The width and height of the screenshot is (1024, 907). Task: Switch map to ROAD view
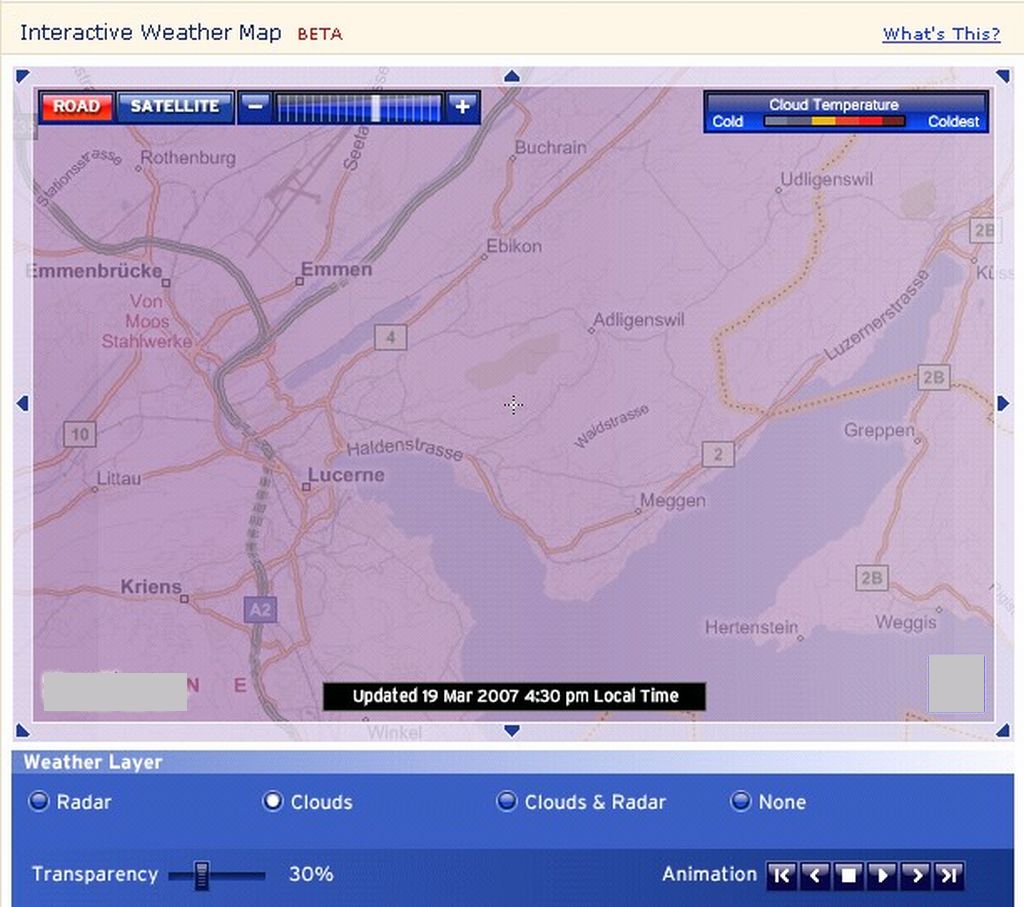click(76, 106)
